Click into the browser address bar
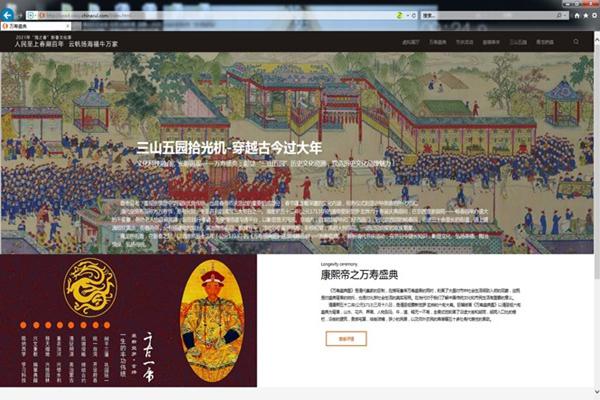Screen dimensions: 600x400 tap(200, 16)
